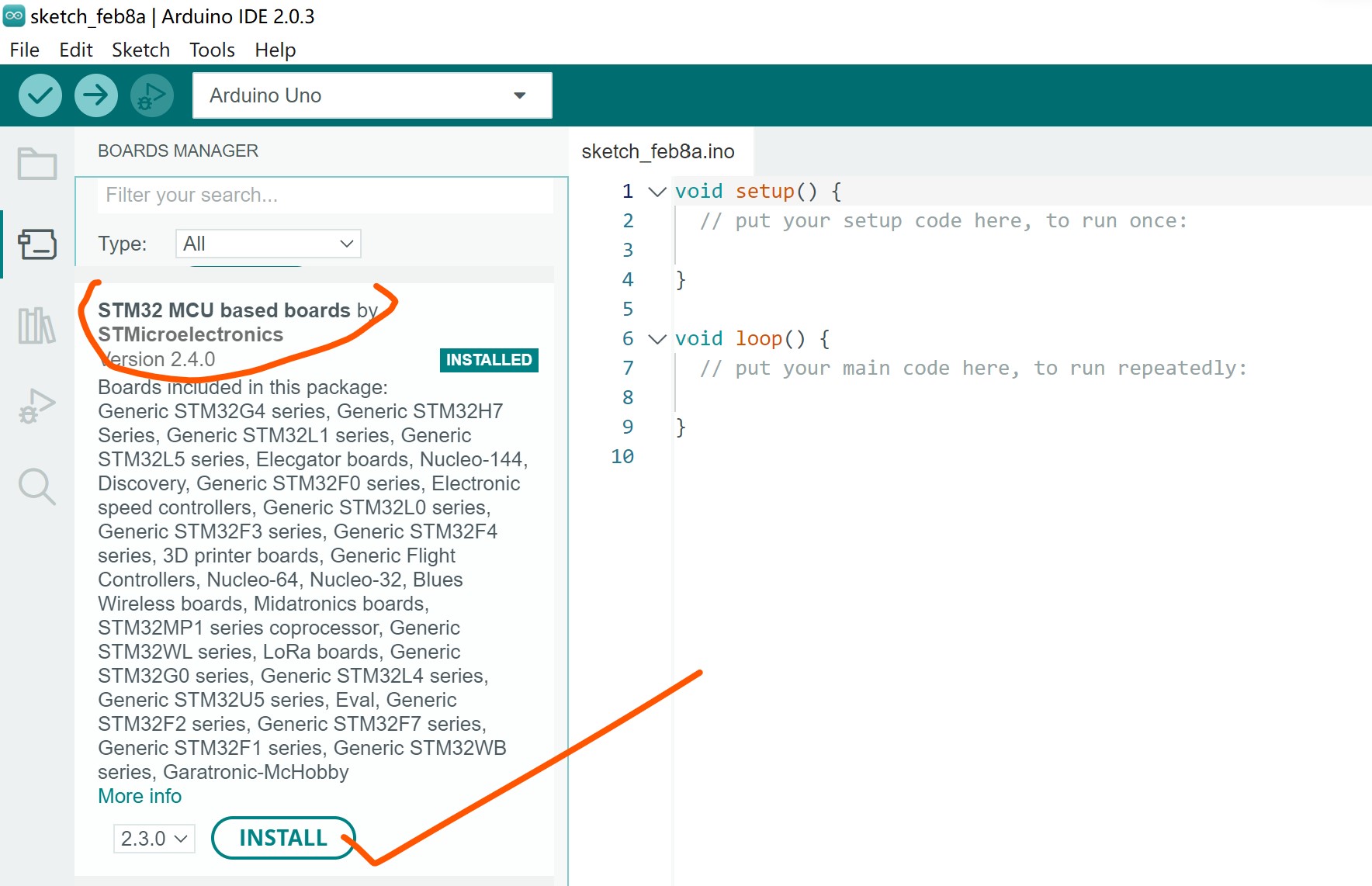Click the 'Version 2.4.0' text
The height and width of the screenshot is (886, 1372).
(157, 359)
